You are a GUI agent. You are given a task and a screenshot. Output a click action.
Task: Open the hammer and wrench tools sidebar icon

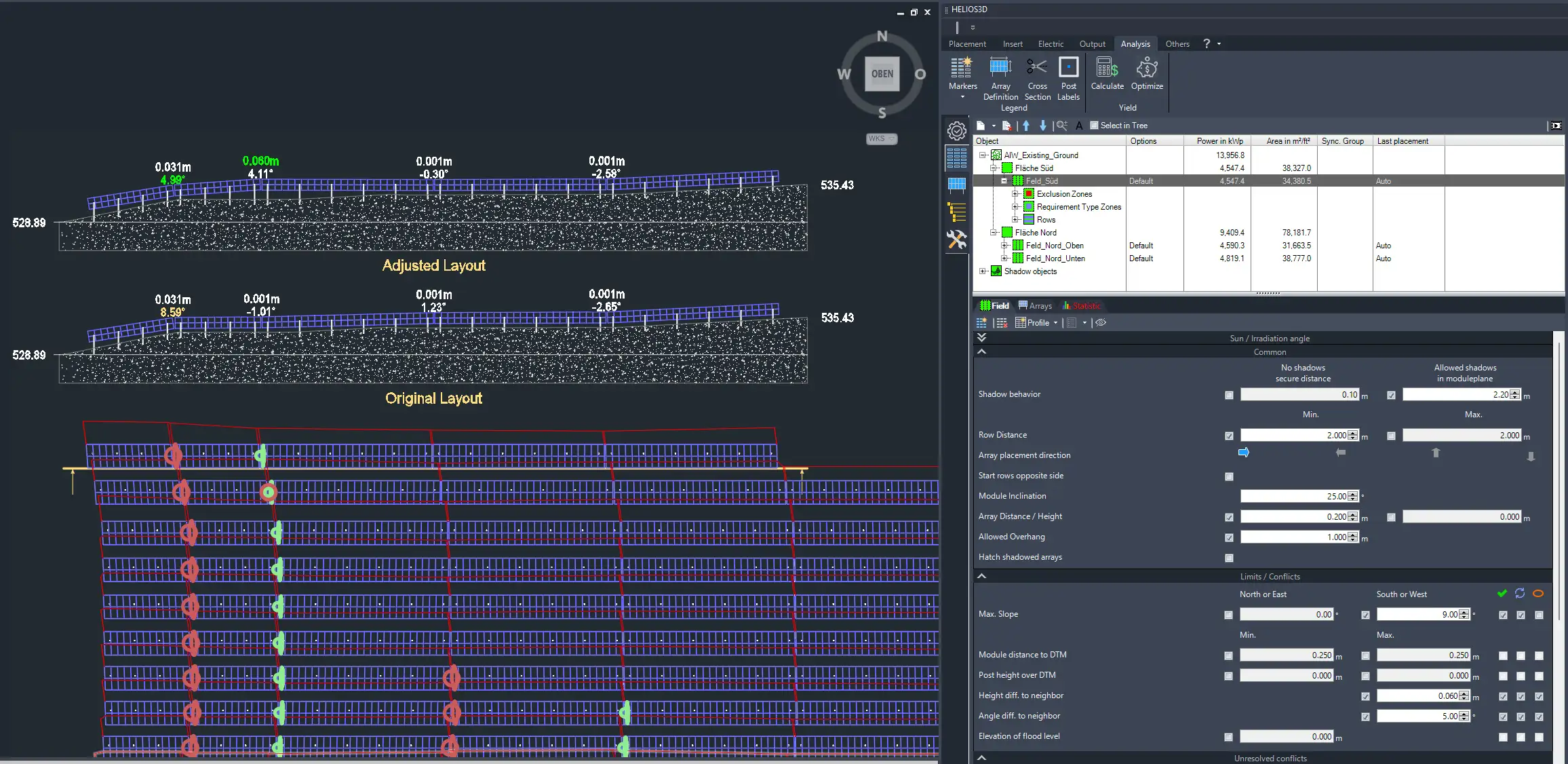tap(957, 240)
